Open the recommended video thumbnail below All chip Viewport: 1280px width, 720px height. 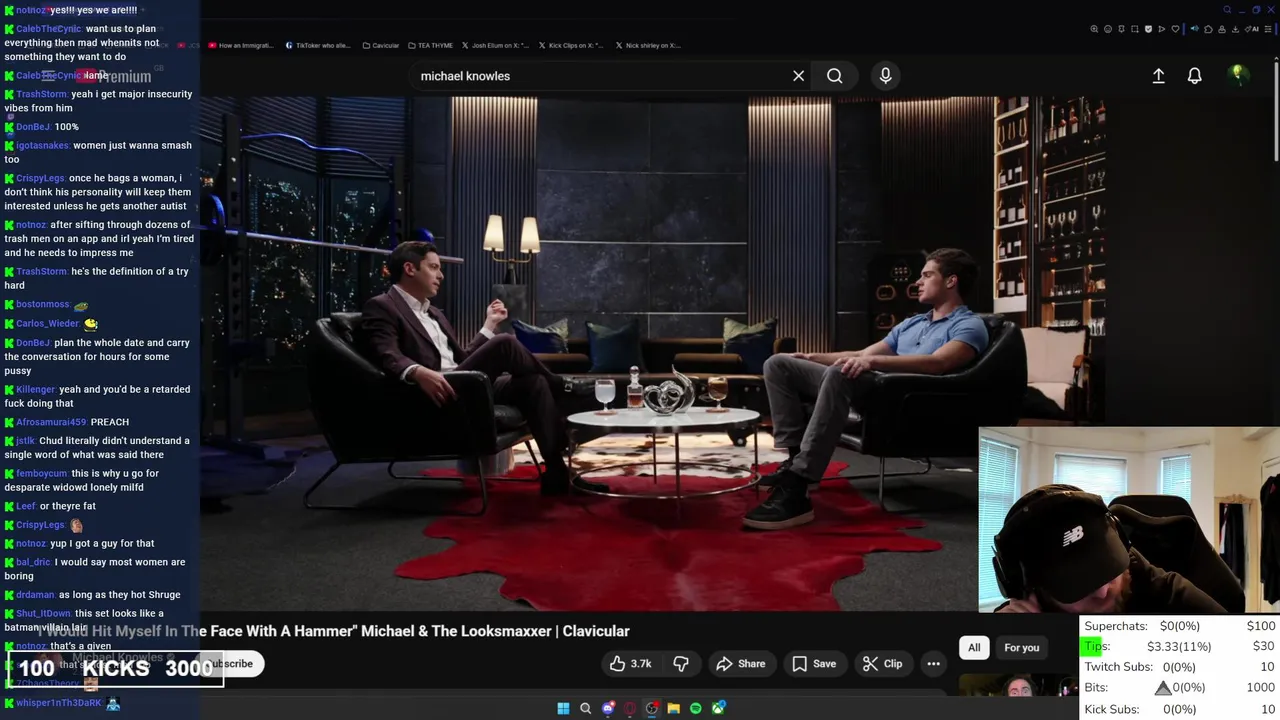pyautogui.click(x=1018, y=685)
